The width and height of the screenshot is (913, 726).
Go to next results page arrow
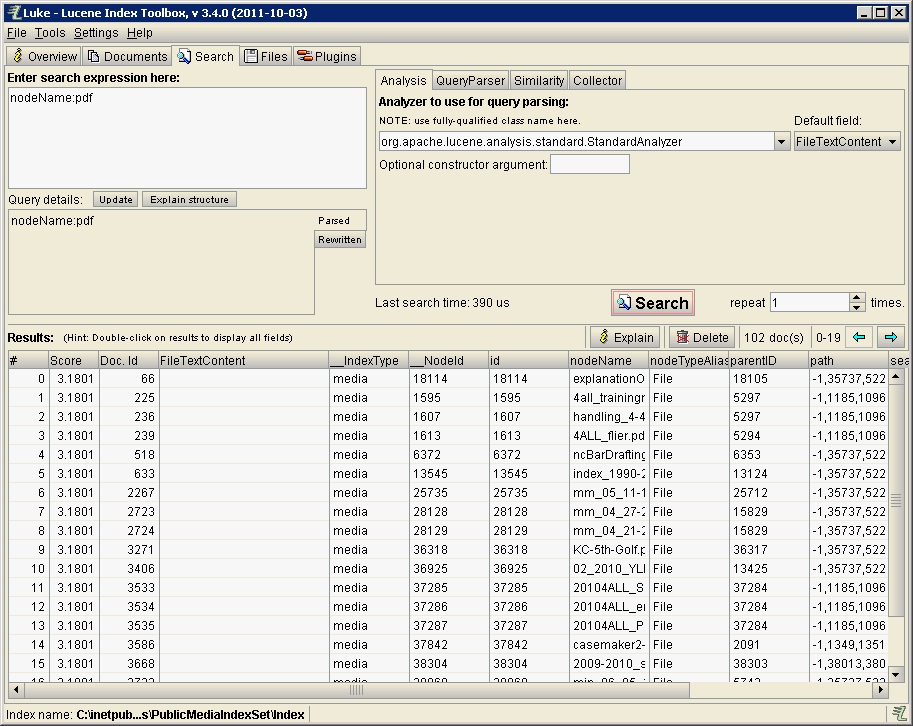coord(890,337)
